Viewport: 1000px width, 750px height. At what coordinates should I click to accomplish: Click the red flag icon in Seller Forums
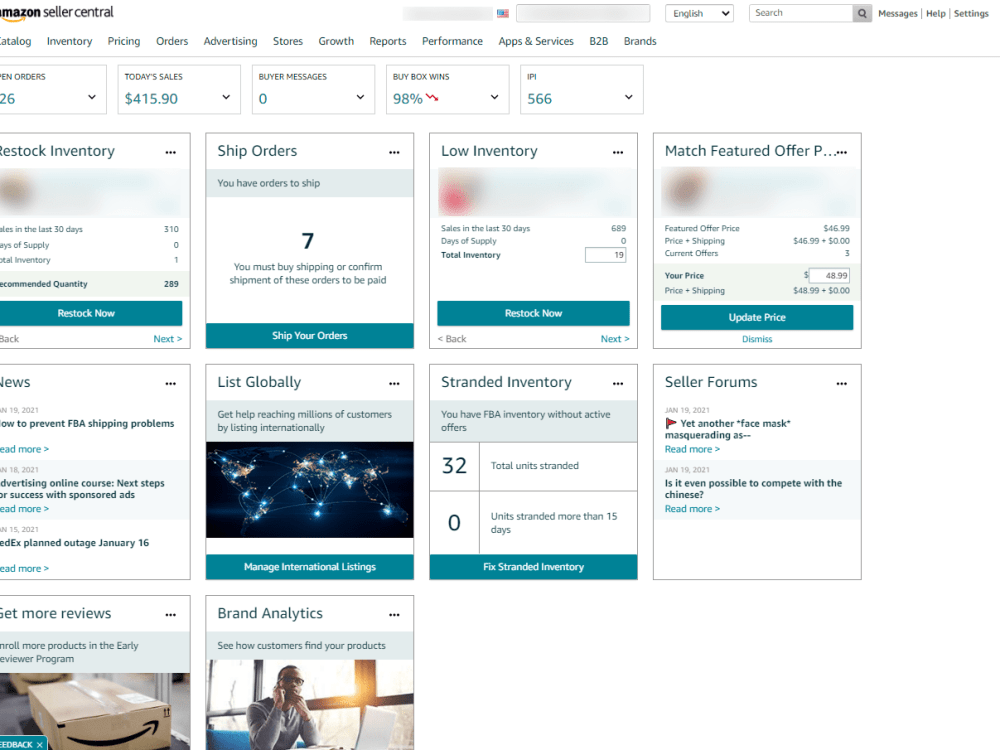[671, 423]
